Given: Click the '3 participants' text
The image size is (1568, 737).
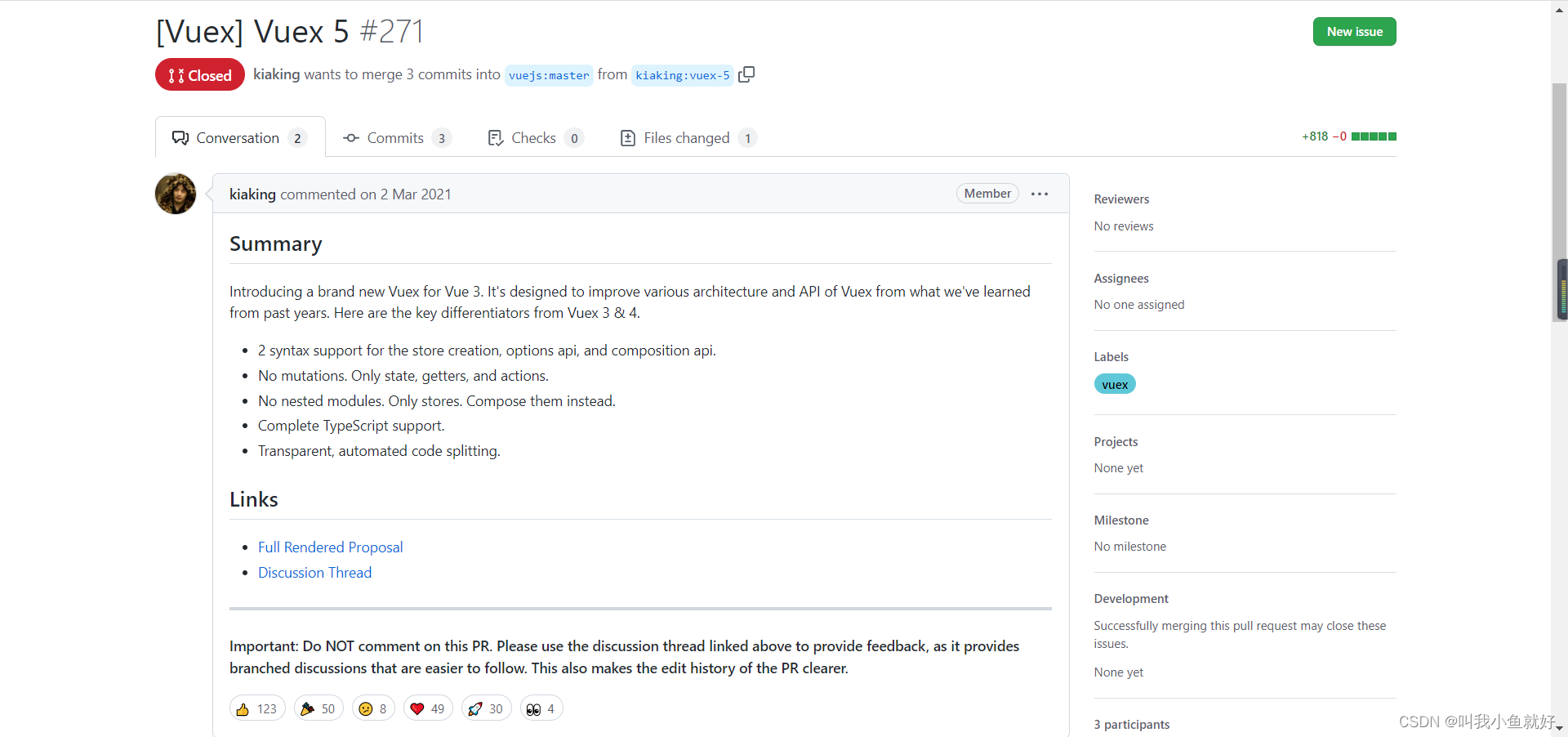Looking at the screenshot, I should point(1132,725).
